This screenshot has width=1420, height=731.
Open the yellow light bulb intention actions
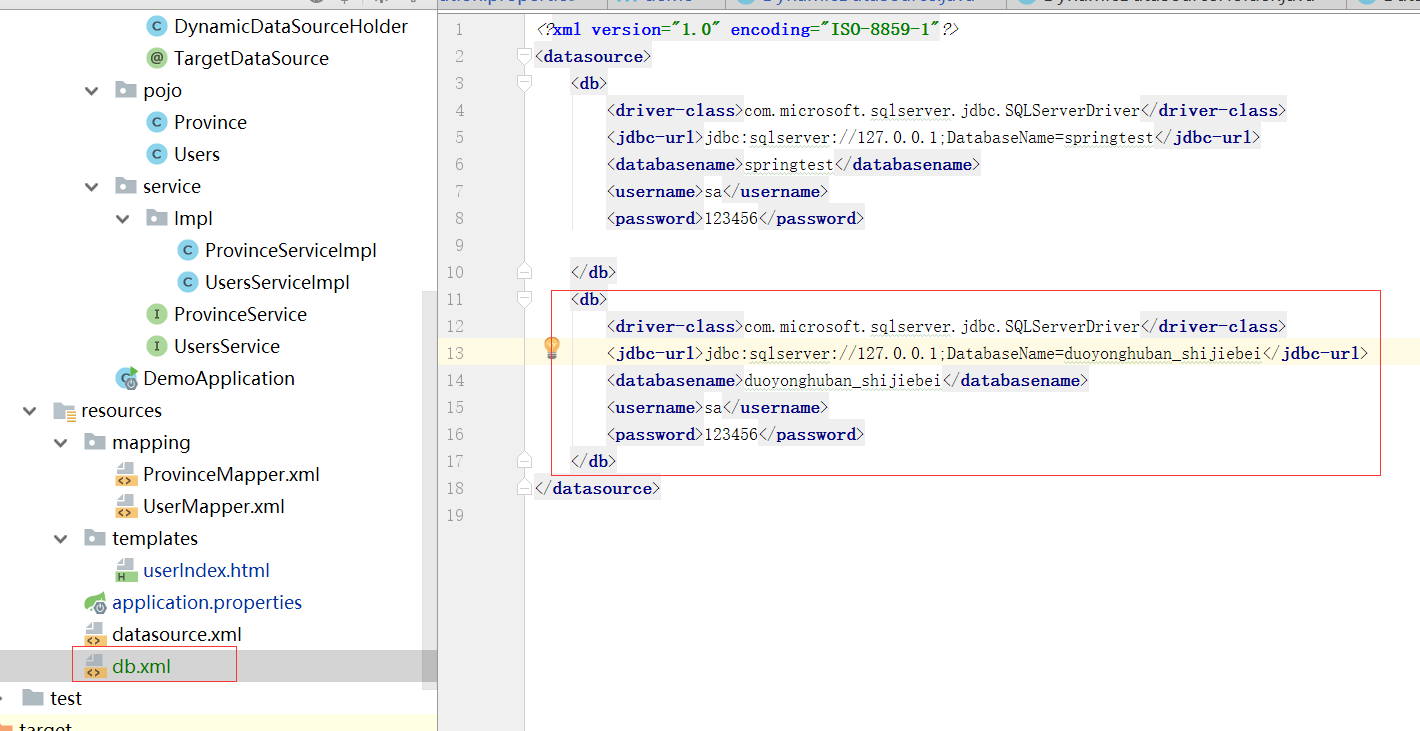click(x=551, y=348)
